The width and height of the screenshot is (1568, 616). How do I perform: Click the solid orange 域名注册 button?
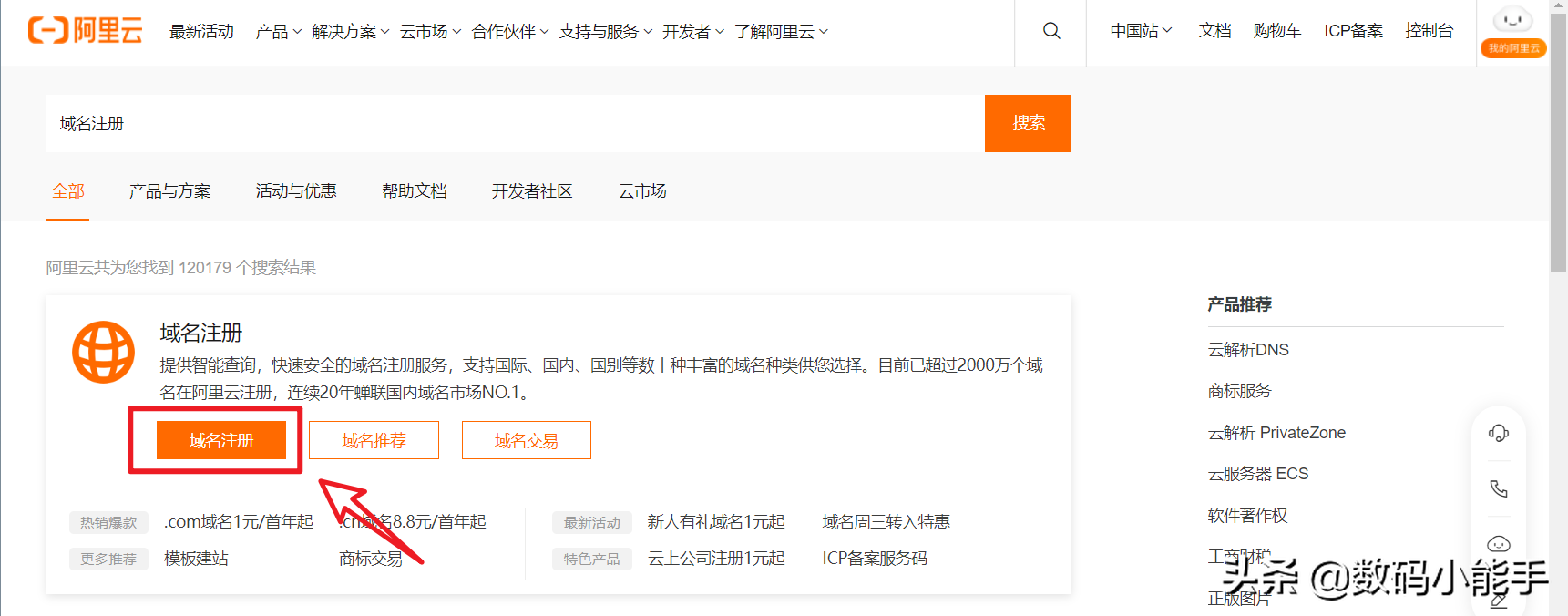click(221, 440)
